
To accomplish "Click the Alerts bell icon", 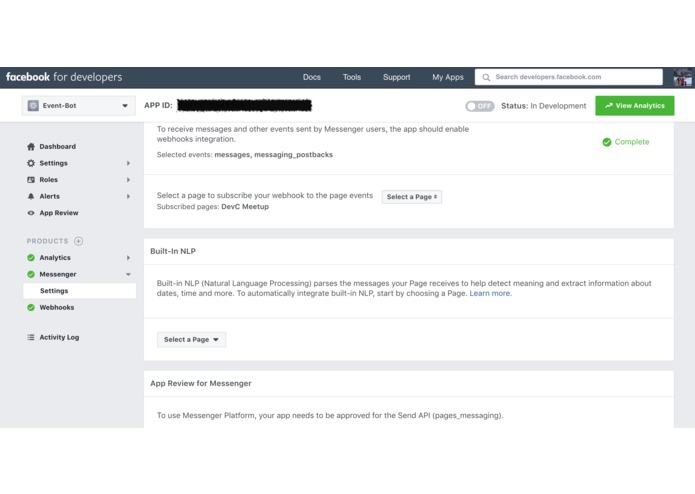I will [31, 196].
